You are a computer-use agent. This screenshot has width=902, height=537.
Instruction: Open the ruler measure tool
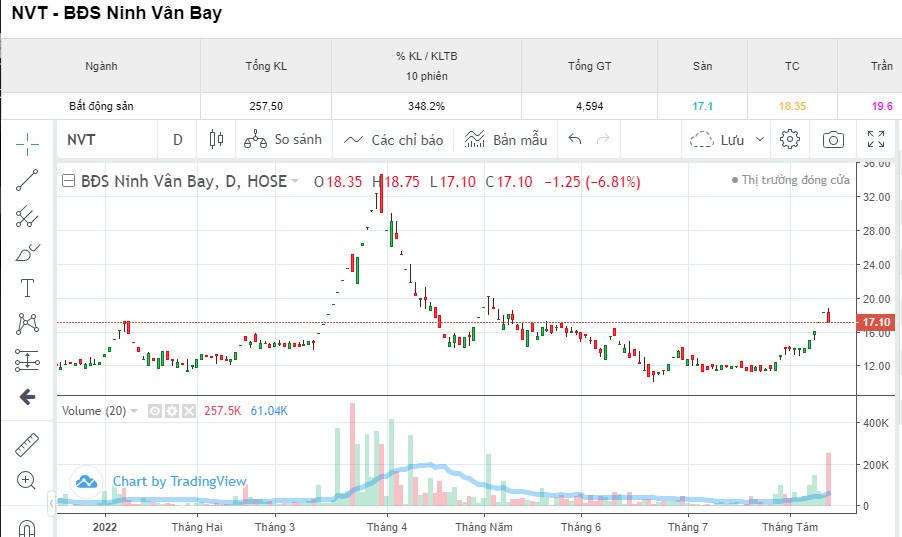click(27, 444)
